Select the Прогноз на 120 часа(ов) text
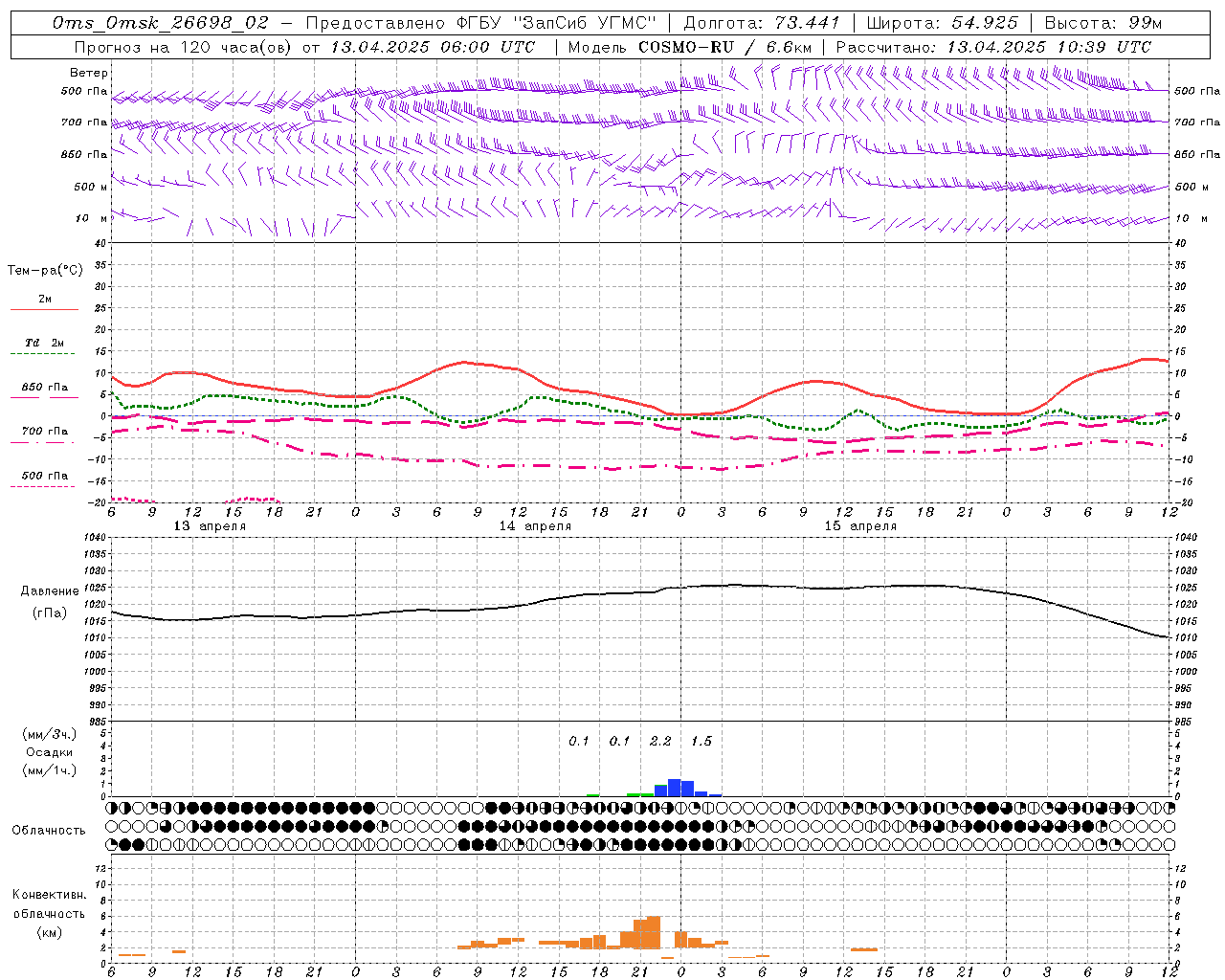Image resolution: width=1225 pixels, height=980 pixels. pos(185,47)
